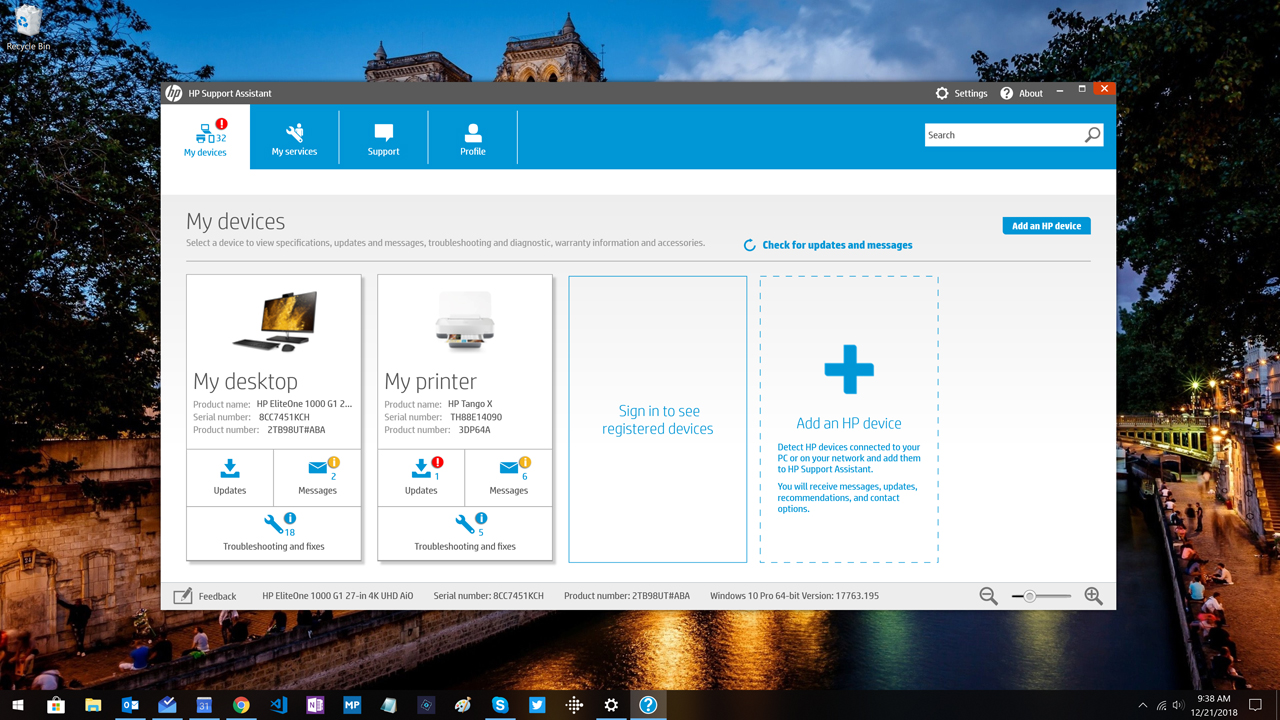
Task: Open Updates for My printer
Action: (421, 477)
